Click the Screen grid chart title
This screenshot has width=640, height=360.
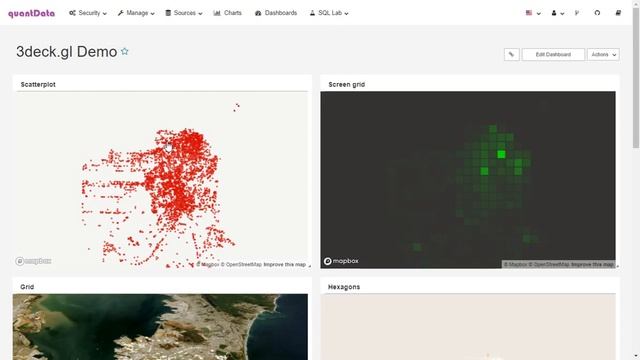(347, 84)
